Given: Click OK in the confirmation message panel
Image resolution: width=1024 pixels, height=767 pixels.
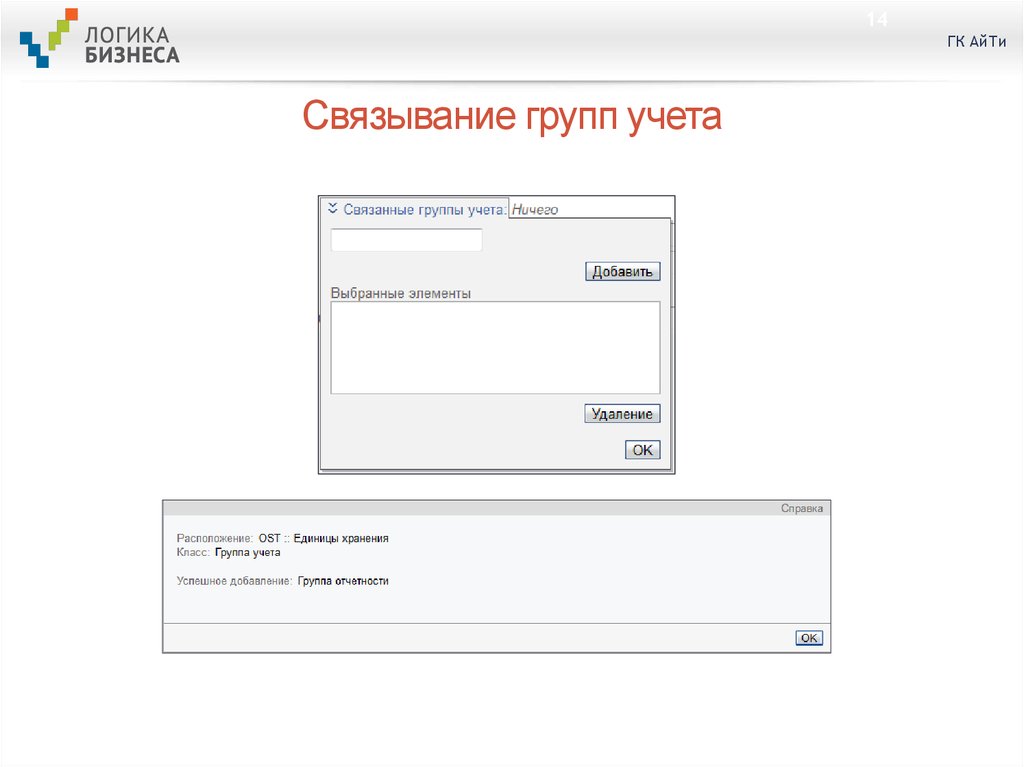Looking at the screenshot, I should coord(808,637).
